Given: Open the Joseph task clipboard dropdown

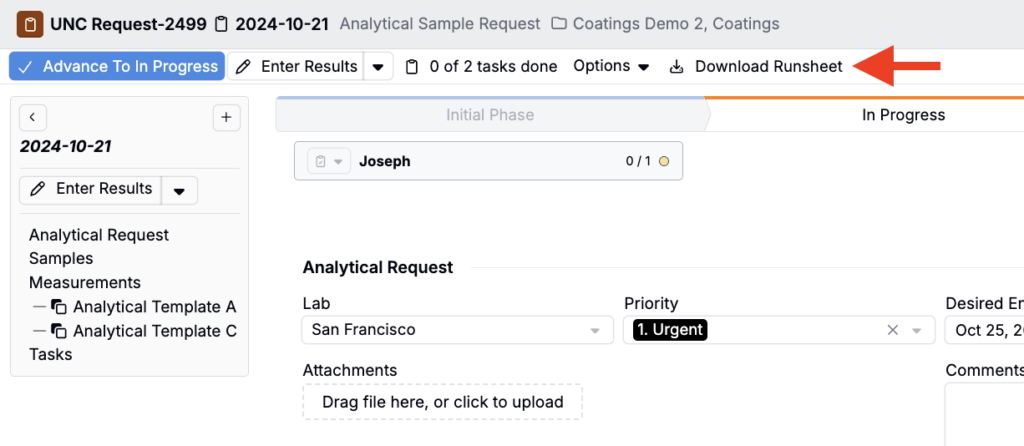Looking at the screenshot, I should 327,161.
